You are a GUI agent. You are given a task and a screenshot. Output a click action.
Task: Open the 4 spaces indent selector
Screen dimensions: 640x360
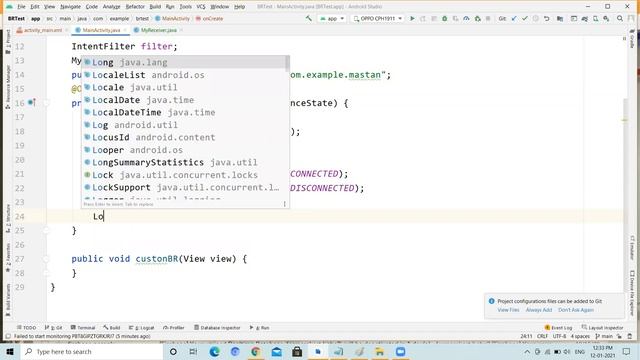(580, 336)
